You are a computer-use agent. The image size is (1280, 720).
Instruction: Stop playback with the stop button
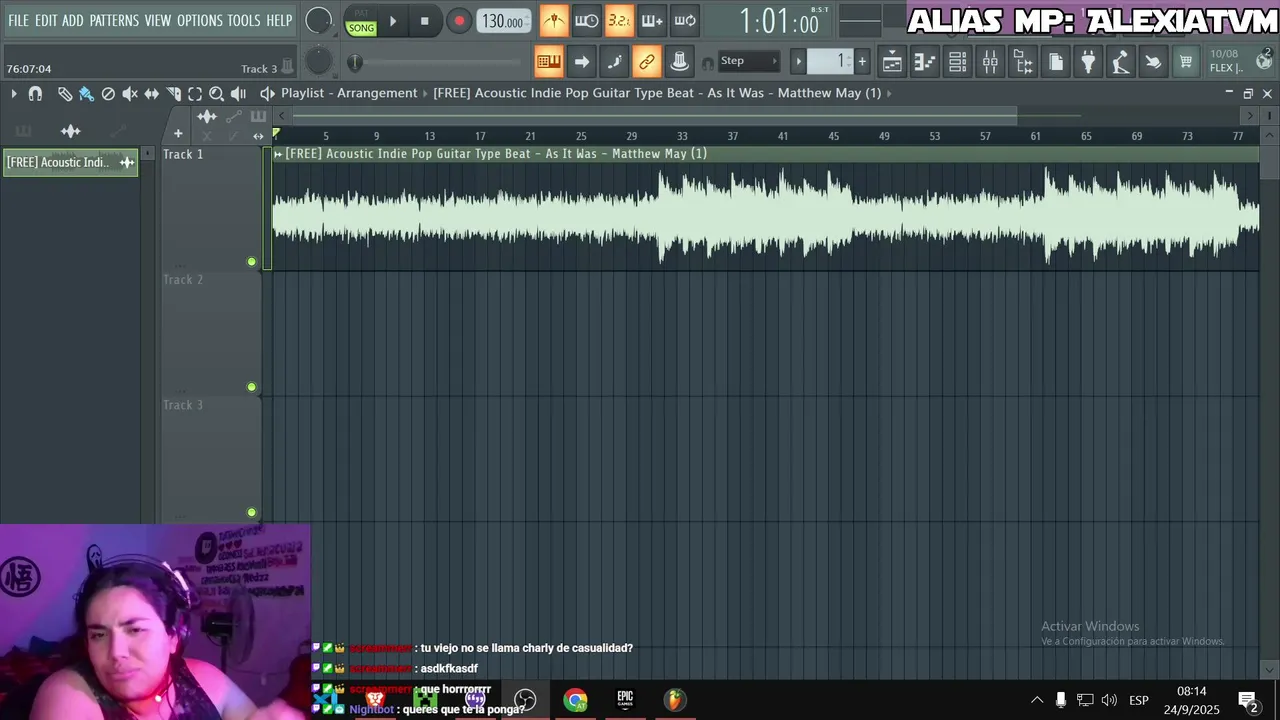click(425, 21)
